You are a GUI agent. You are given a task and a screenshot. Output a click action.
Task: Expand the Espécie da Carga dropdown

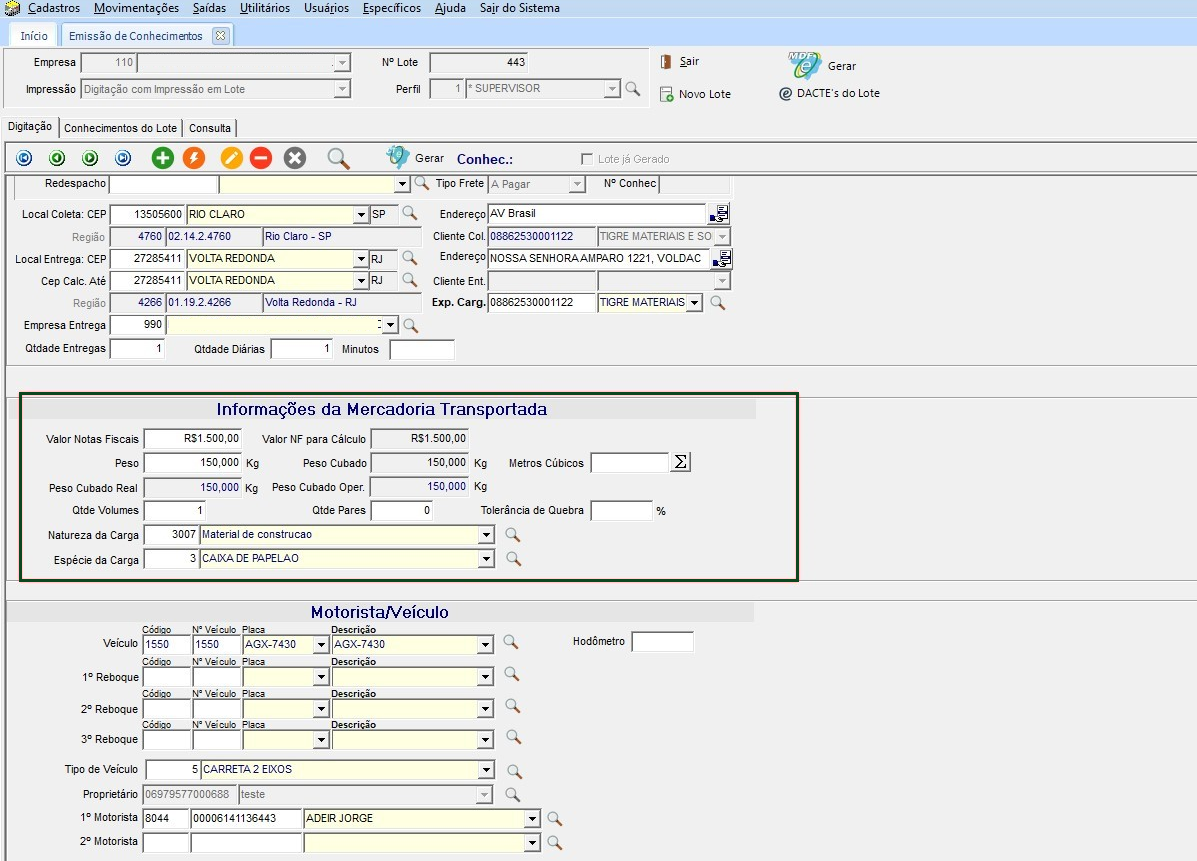[x=486, y=559]
